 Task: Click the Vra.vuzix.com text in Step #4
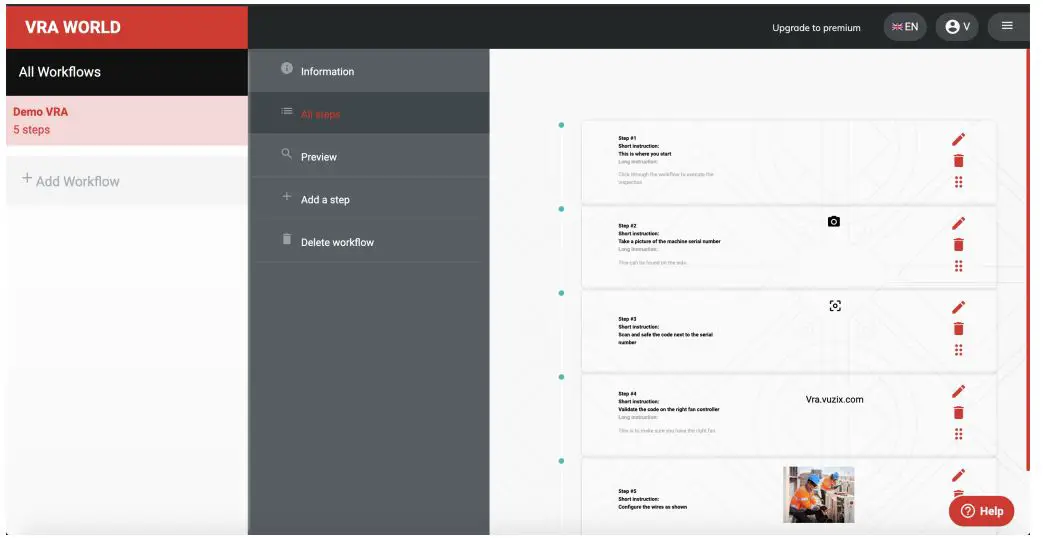pos(834,400)
